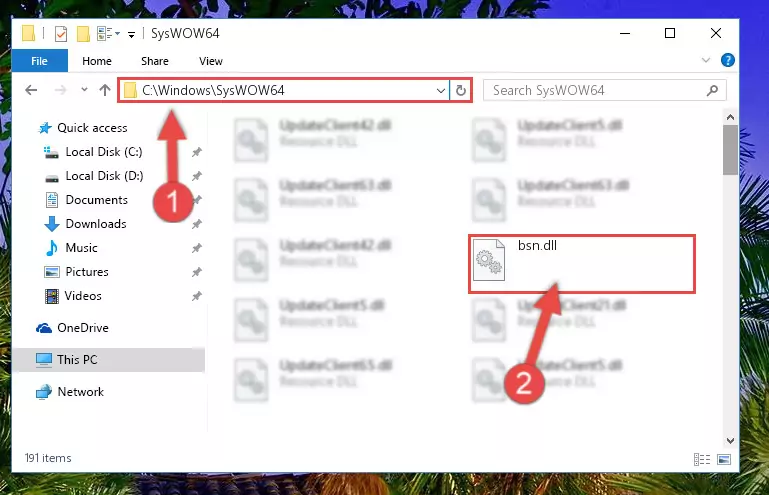This screenshot has width=769, height=495.
Task: Click the pin icon beside Videos
Action: click(197, 296)
